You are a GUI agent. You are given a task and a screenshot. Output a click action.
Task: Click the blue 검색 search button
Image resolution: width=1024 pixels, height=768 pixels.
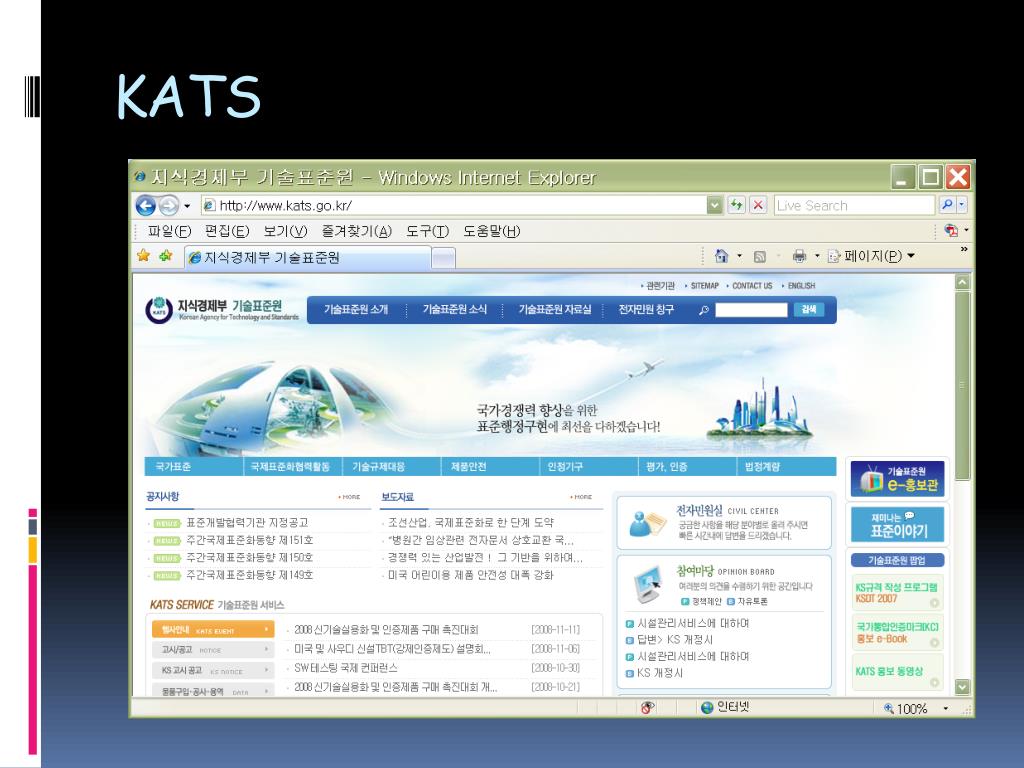tap(808, 310)
